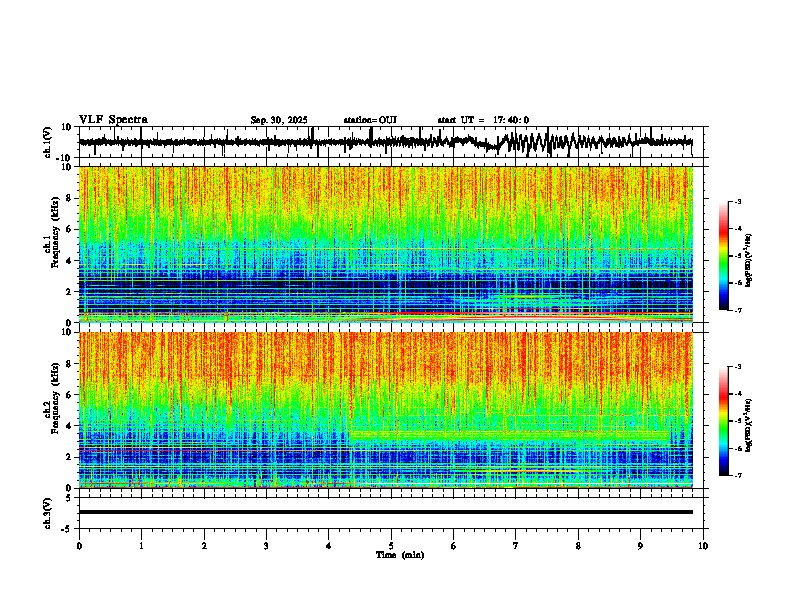Click the flat ch.3 voltage trace
Image resolution: width=792 pixels, height=612 pixels.
click(x=386, y=512)
